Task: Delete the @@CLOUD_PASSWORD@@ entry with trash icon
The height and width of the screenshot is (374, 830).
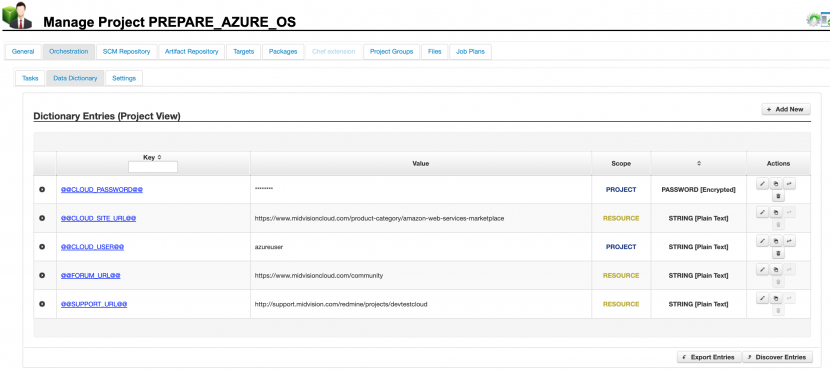Action: [778, 196]
